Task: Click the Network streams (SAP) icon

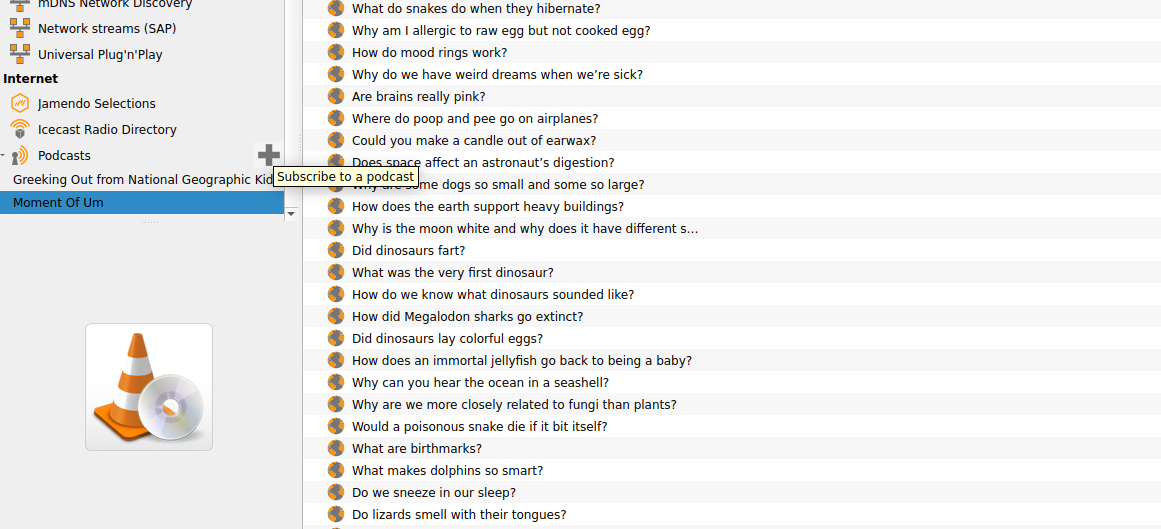Action: [20, 29]
